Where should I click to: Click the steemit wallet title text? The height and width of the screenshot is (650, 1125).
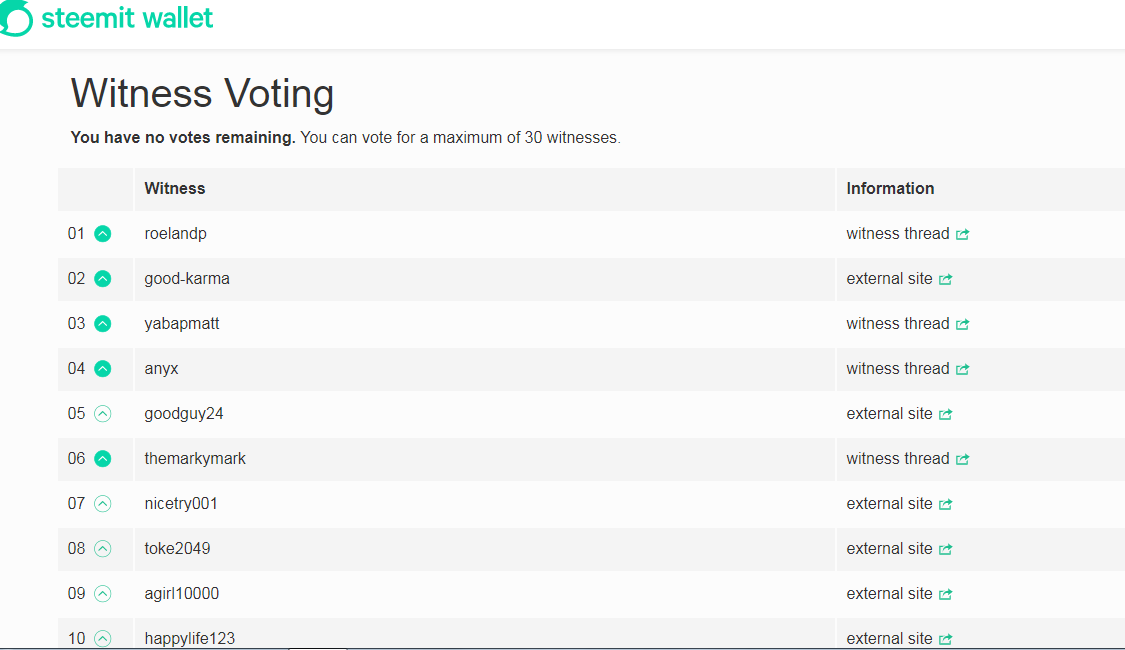click(x=127, y=18)
